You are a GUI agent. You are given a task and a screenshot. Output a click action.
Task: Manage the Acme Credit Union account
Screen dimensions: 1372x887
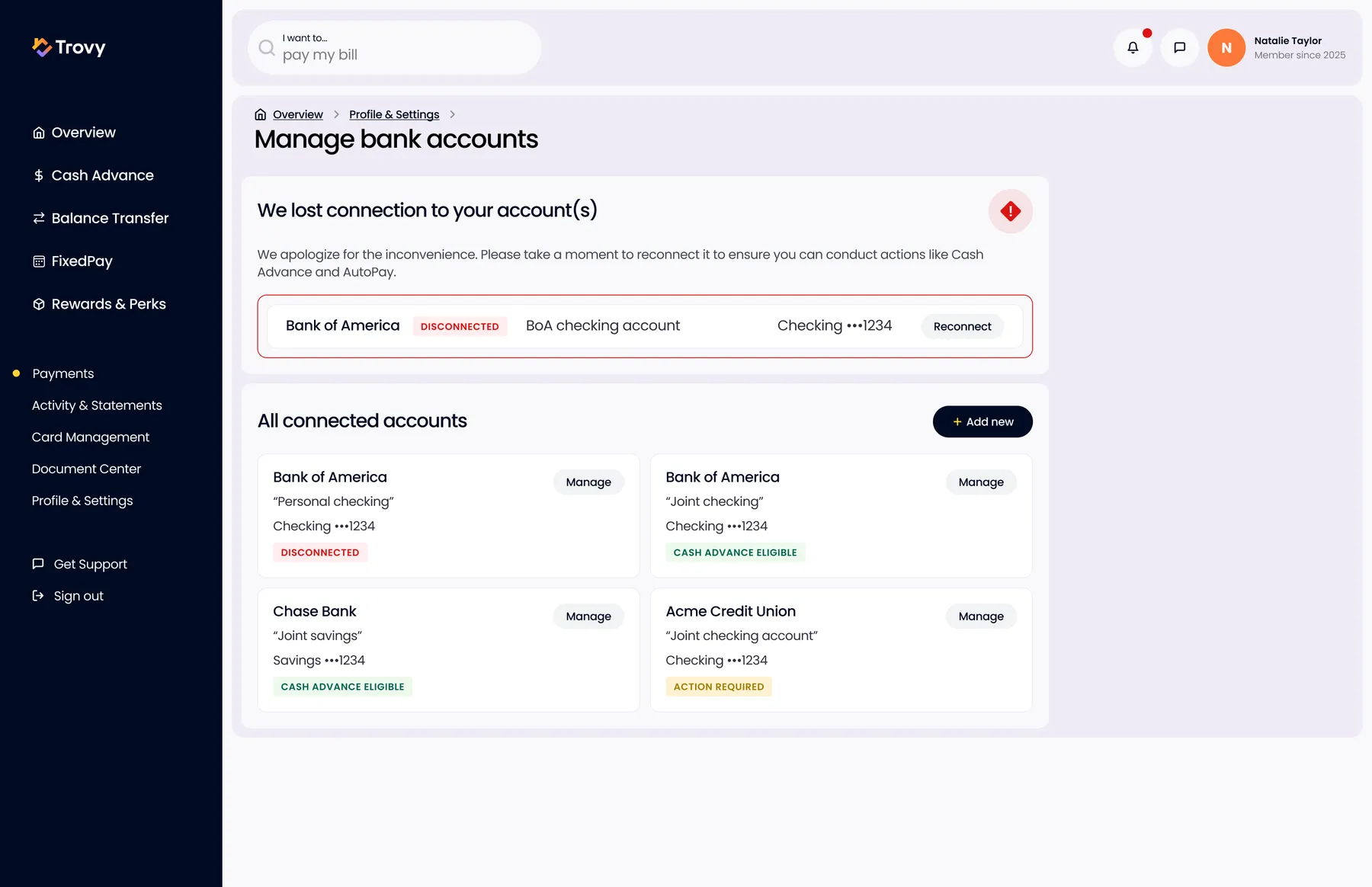981,616
